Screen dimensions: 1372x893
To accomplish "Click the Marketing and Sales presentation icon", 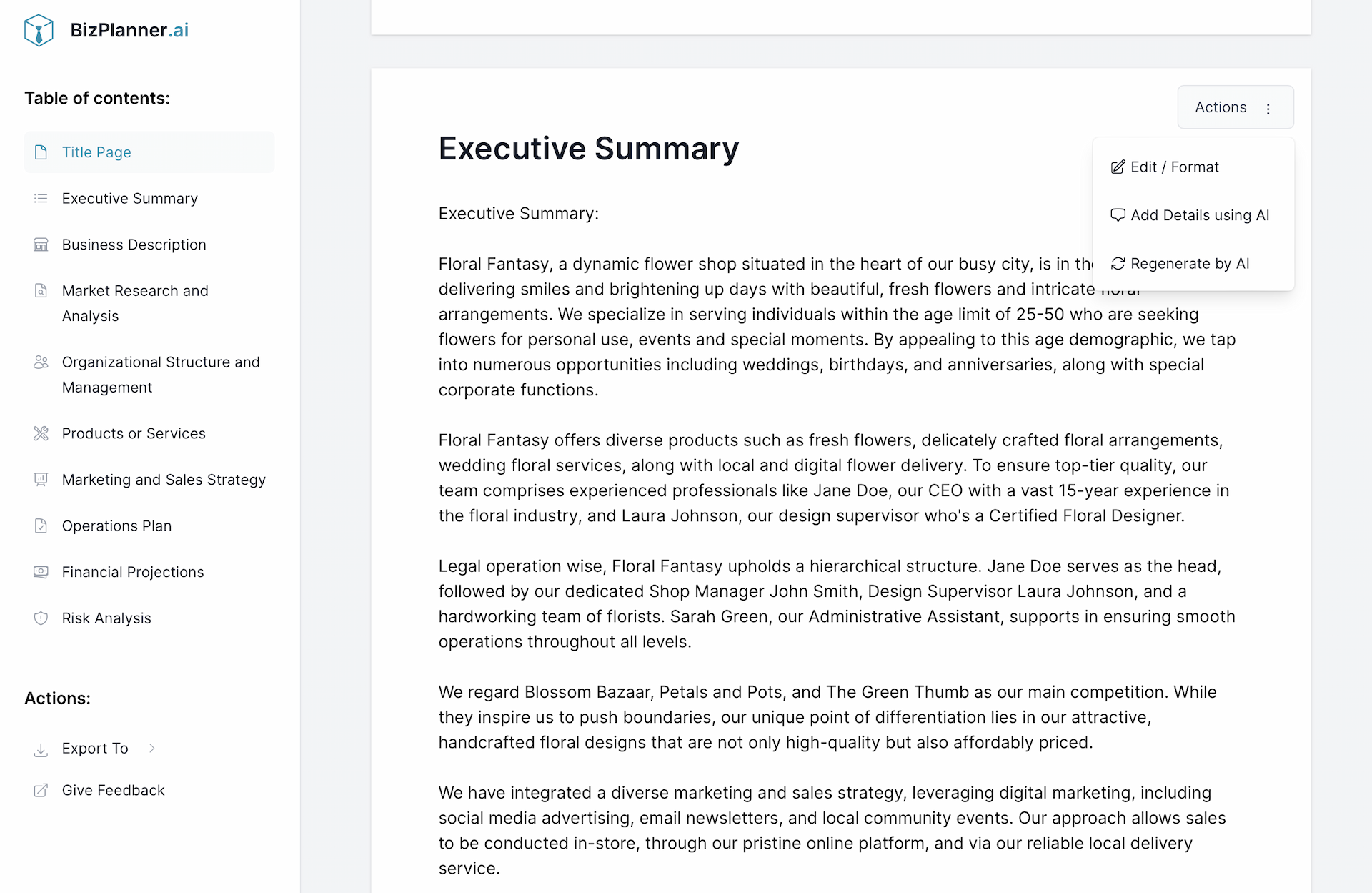I will [x=41, y=480].
